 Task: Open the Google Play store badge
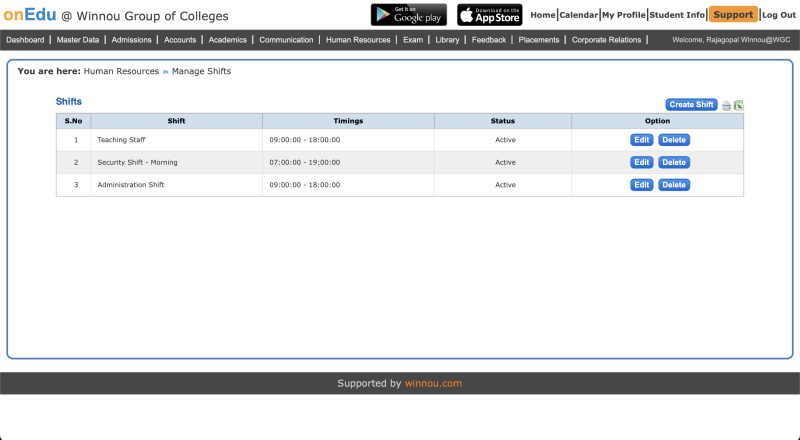[x=408, y=15]
